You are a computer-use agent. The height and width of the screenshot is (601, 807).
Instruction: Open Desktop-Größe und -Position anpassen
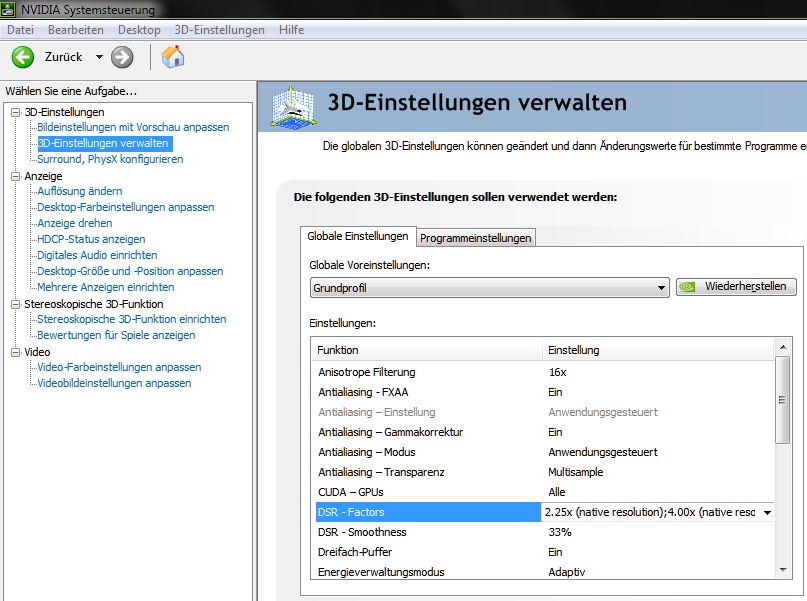[x=130, y=271]
